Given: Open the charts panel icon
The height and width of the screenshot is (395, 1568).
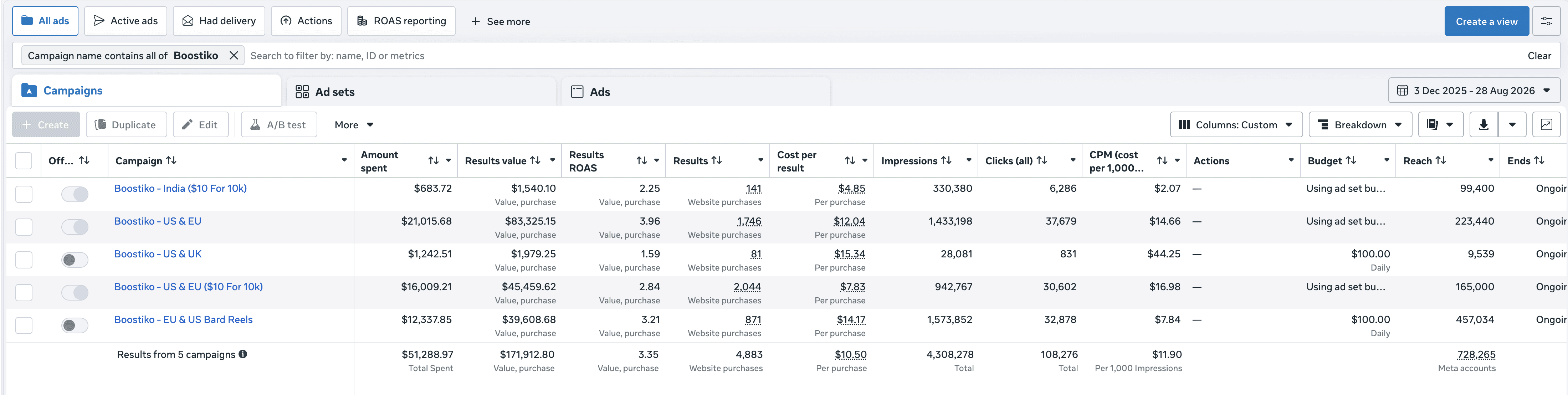Looking at the screenshot, I should (x=1546, y=125).
